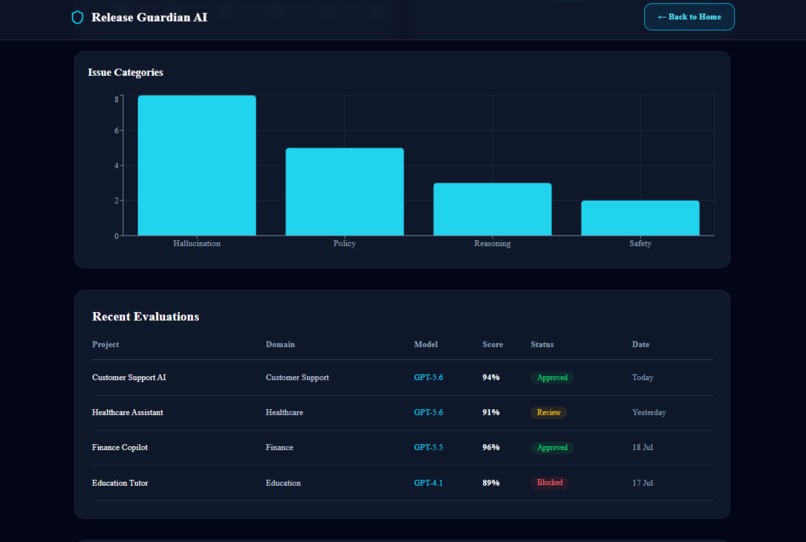806x542 pixels.
Task: Click the Domain column header
Action: pyautogui.click(x=280, y=345)
